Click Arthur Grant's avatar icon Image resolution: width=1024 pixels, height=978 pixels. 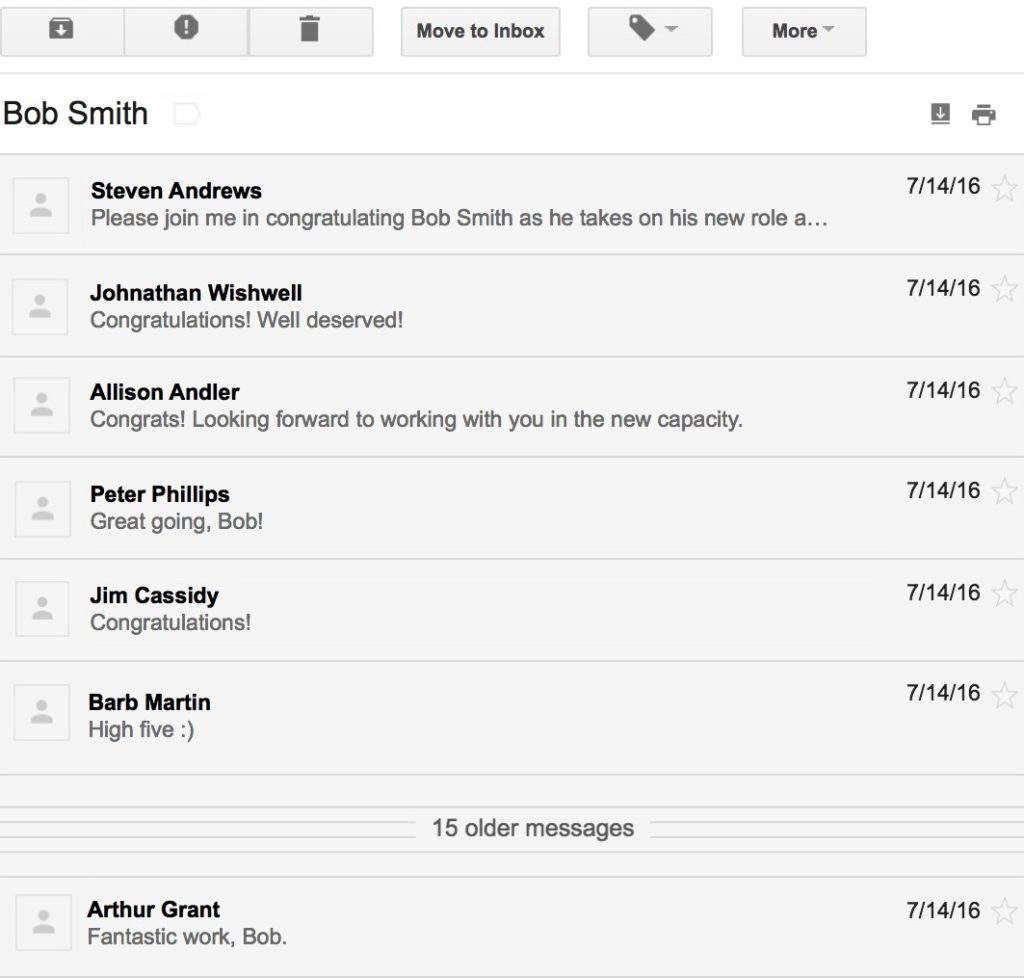43,922
